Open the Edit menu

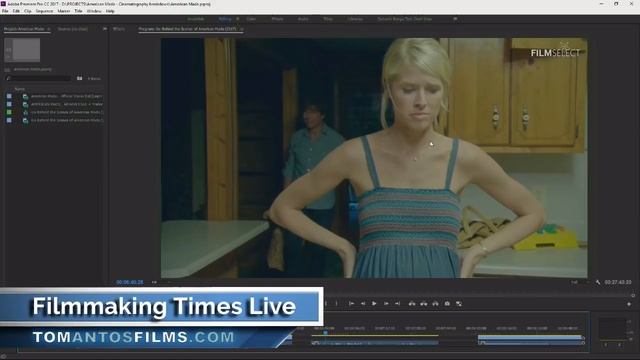pos(16,11)
